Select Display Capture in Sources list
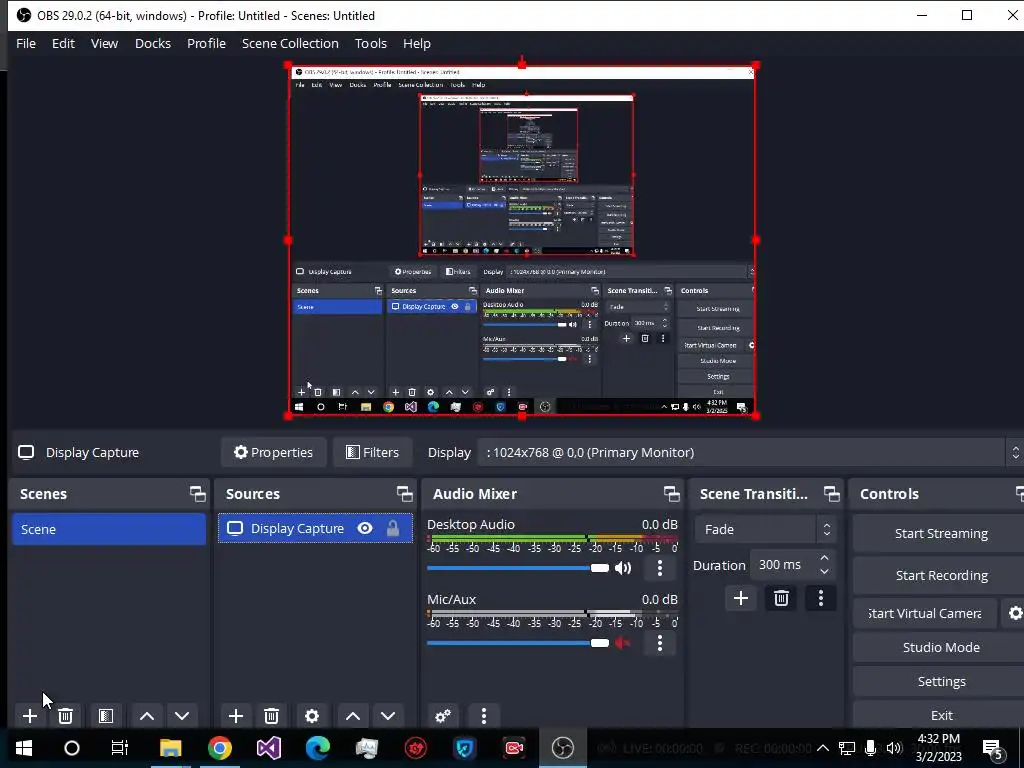 click(x=315, y=528)
